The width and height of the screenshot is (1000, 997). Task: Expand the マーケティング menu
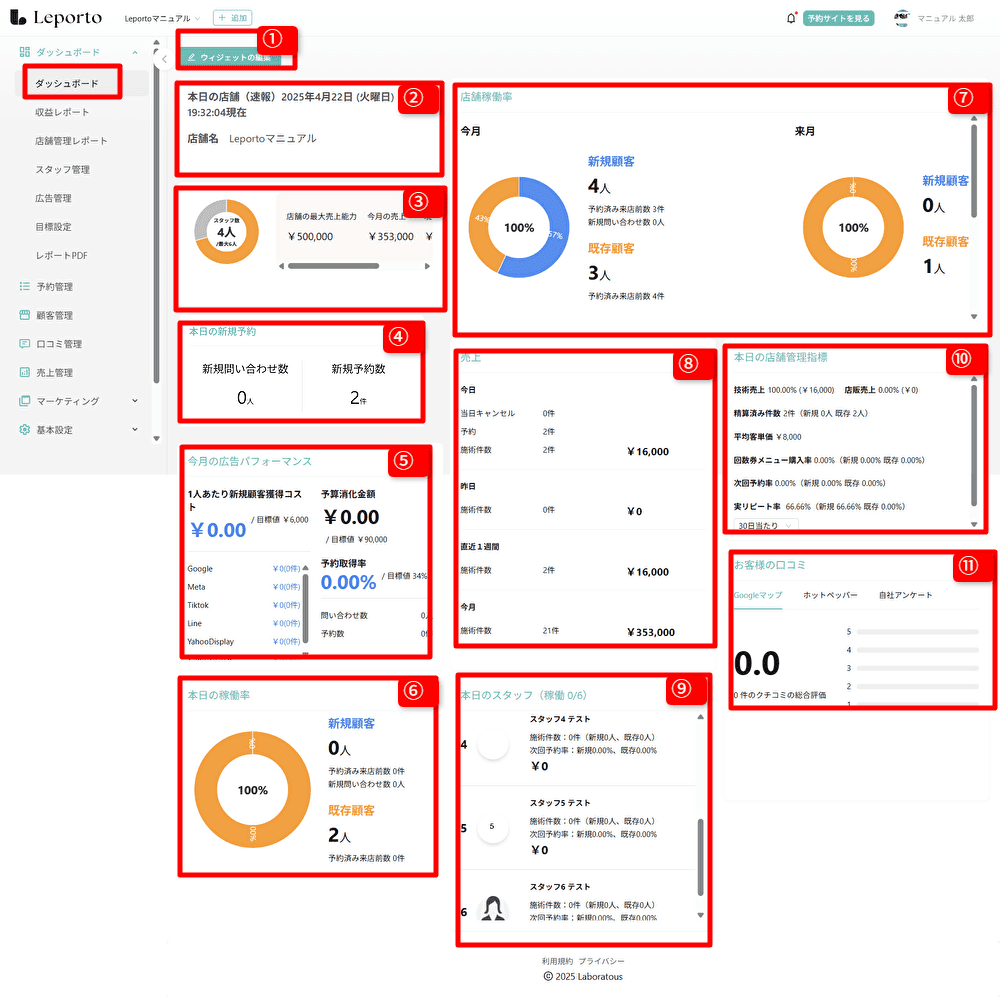135,401
